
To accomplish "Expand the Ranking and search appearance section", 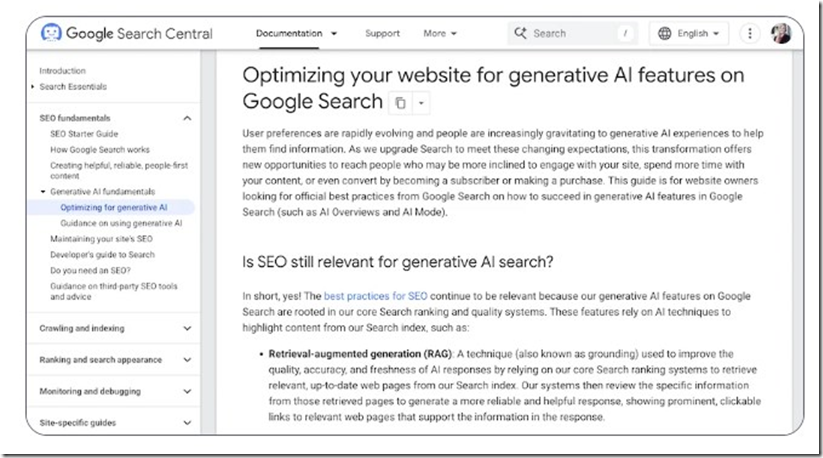I will coord(187,360).
